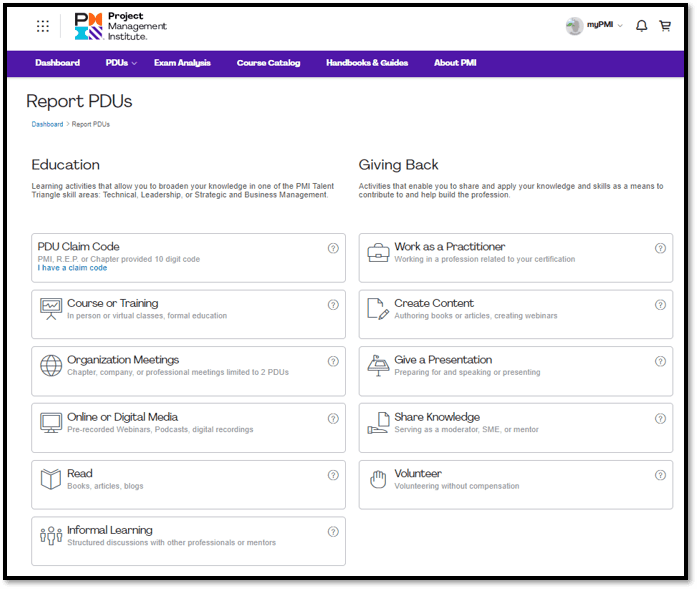Click the Online or Digital Media monitor icon
Image resolution: width=697 pixels, height=589 pixels.
51,422
